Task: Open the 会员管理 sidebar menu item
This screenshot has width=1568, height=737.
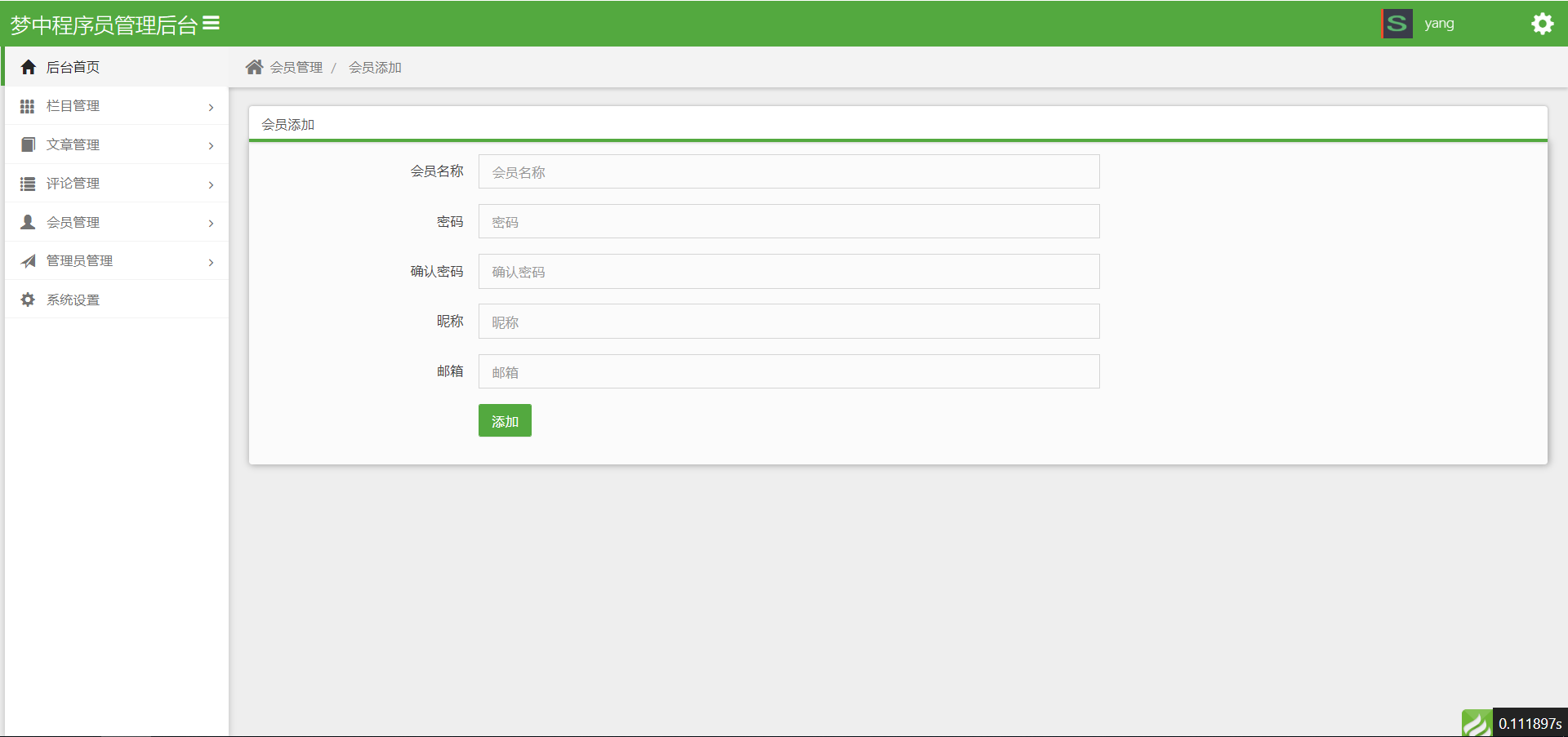Action: [x=117, y=222]
